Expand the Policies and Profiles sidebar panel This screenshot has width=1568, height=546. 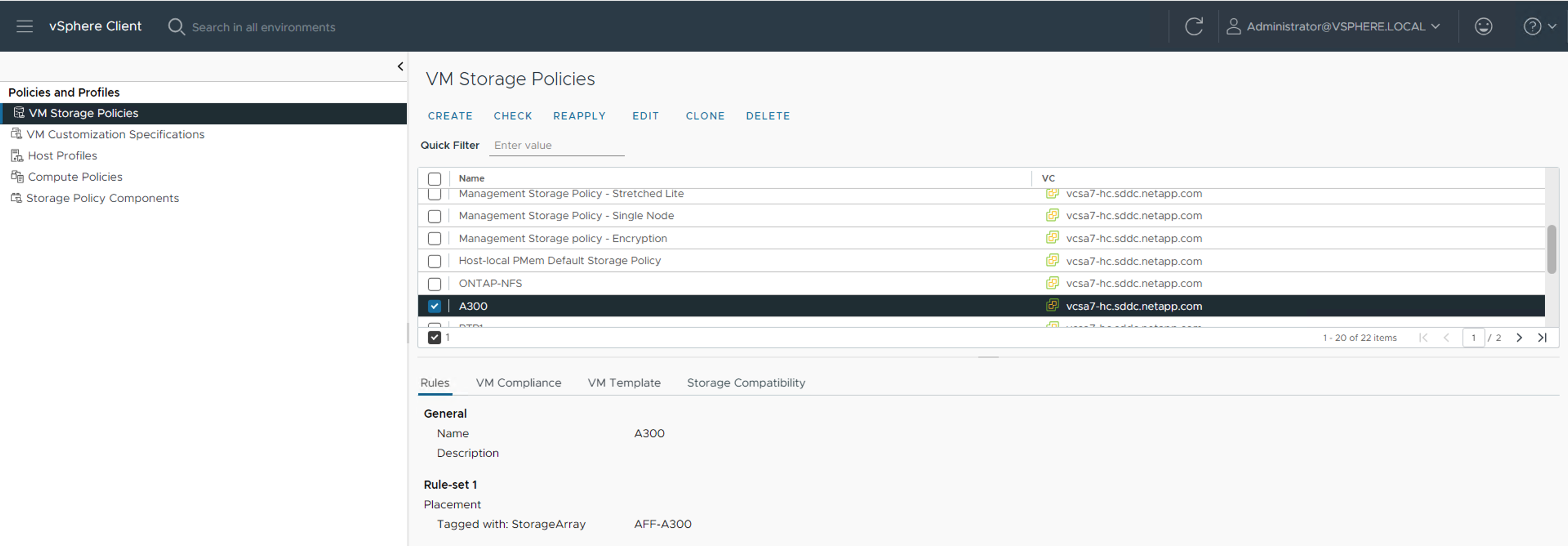coord(398,65)
